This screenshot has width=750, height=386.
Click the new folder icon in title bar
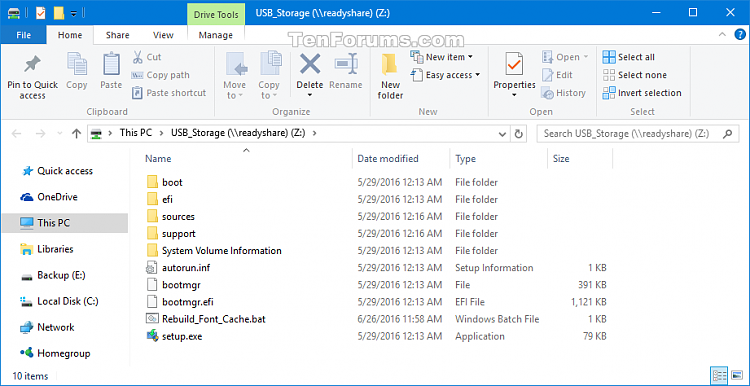59,13
